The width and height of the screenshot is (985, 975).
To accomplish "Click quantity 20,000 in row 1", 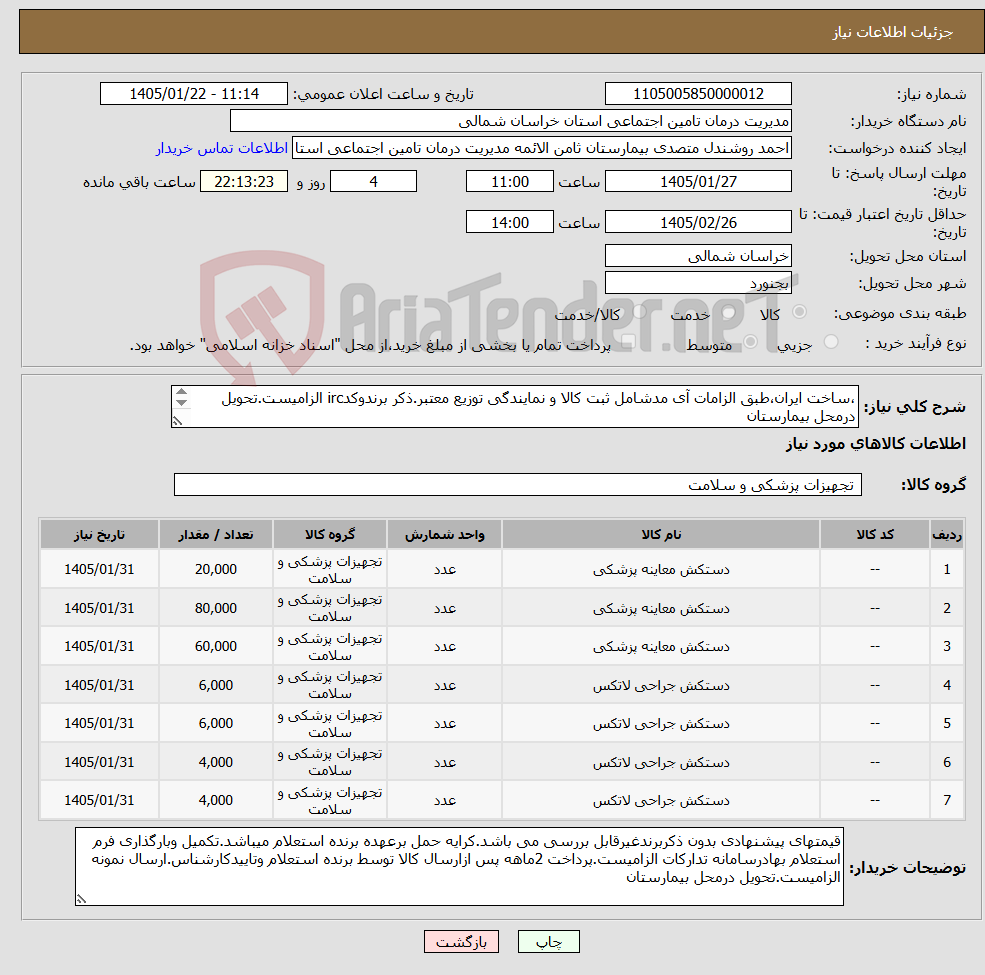I will pyautogui.click(x=215, y=569).
